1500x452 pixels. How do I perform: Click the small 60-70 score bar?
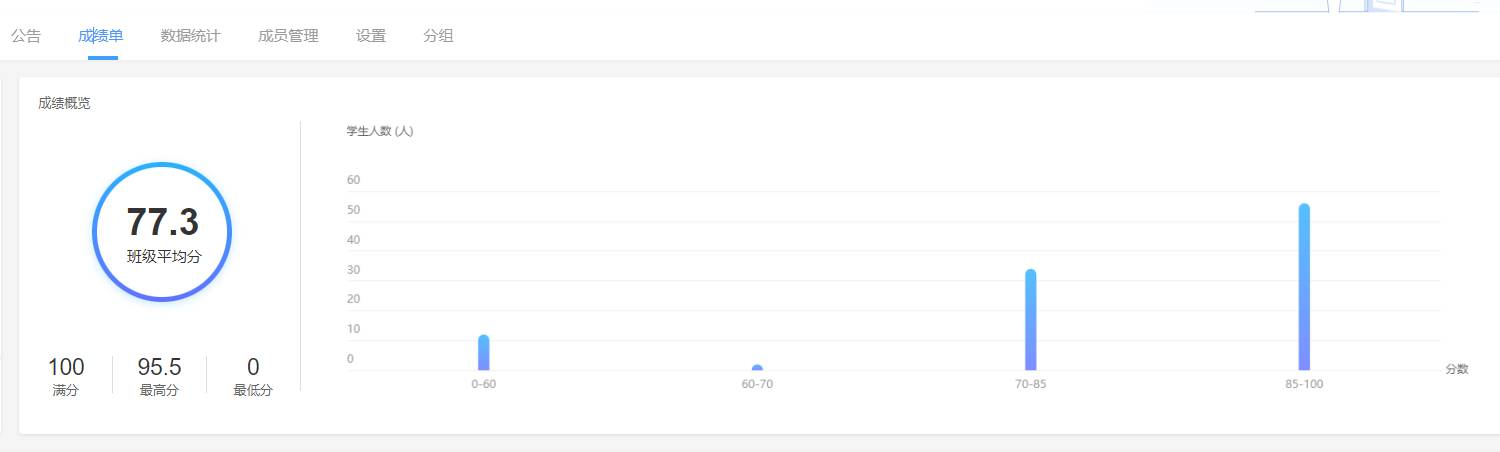[757, 367]
